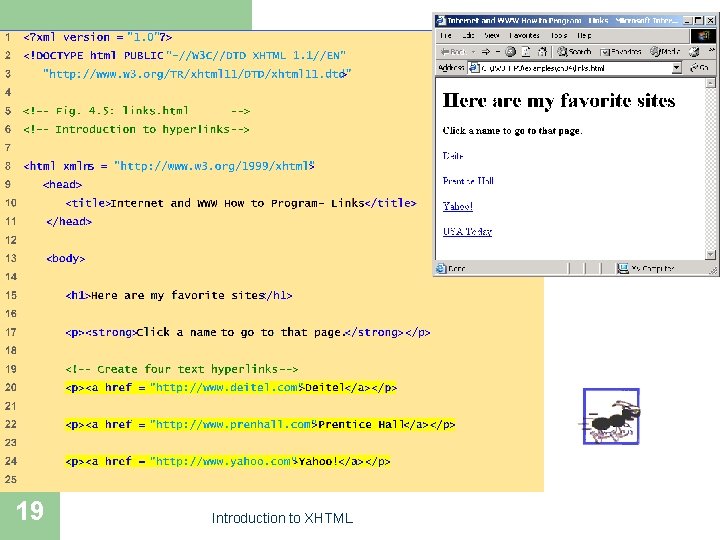Click the highlighted deitel.com code line

(231, 388)
